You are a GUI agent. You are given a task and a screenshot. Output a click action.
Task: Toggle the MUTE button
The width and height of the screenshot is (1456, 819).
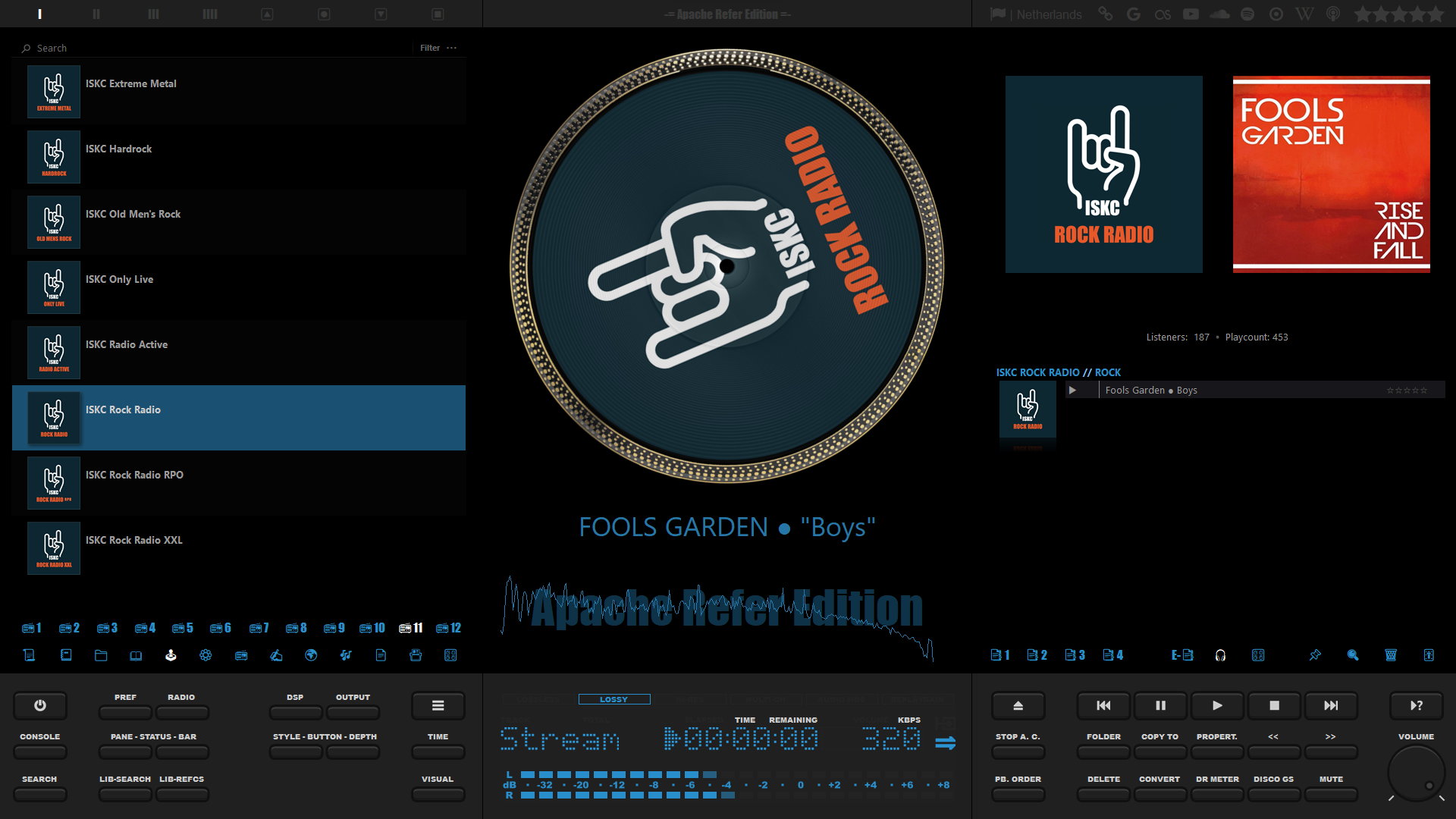[x=1331, y=794]
